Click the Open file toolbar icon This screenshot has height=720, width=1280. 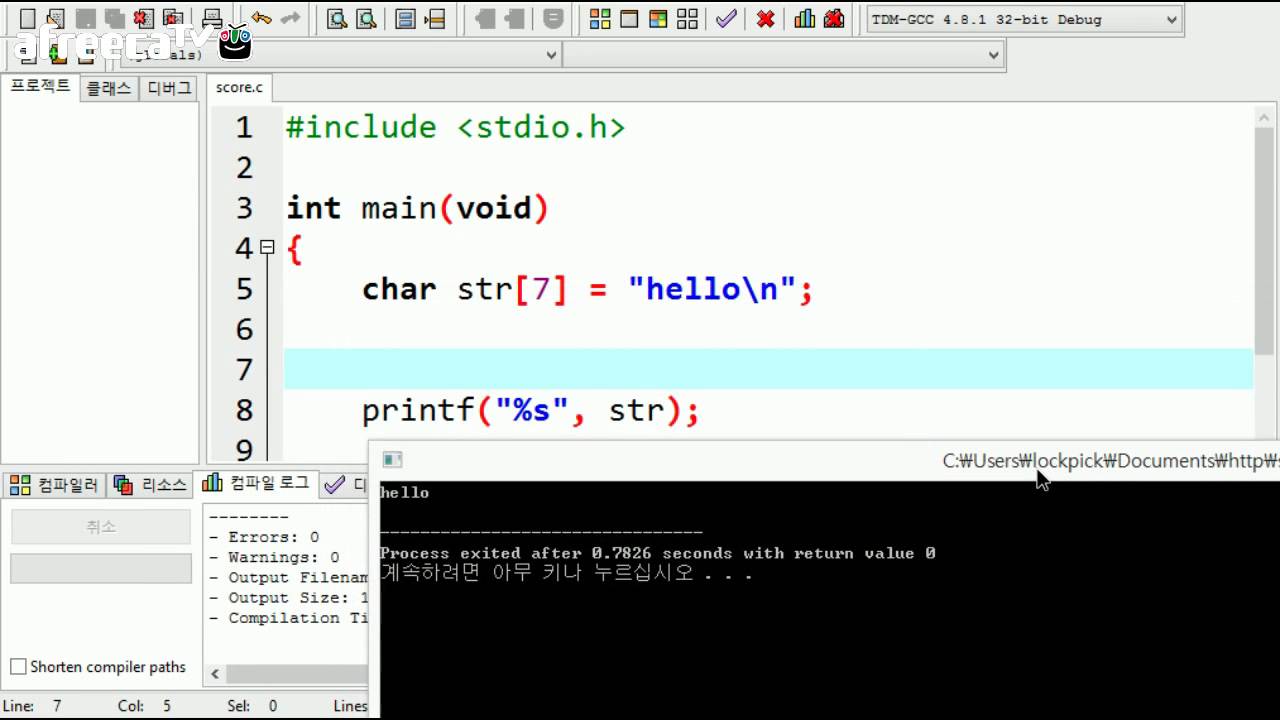pos(56,18)
